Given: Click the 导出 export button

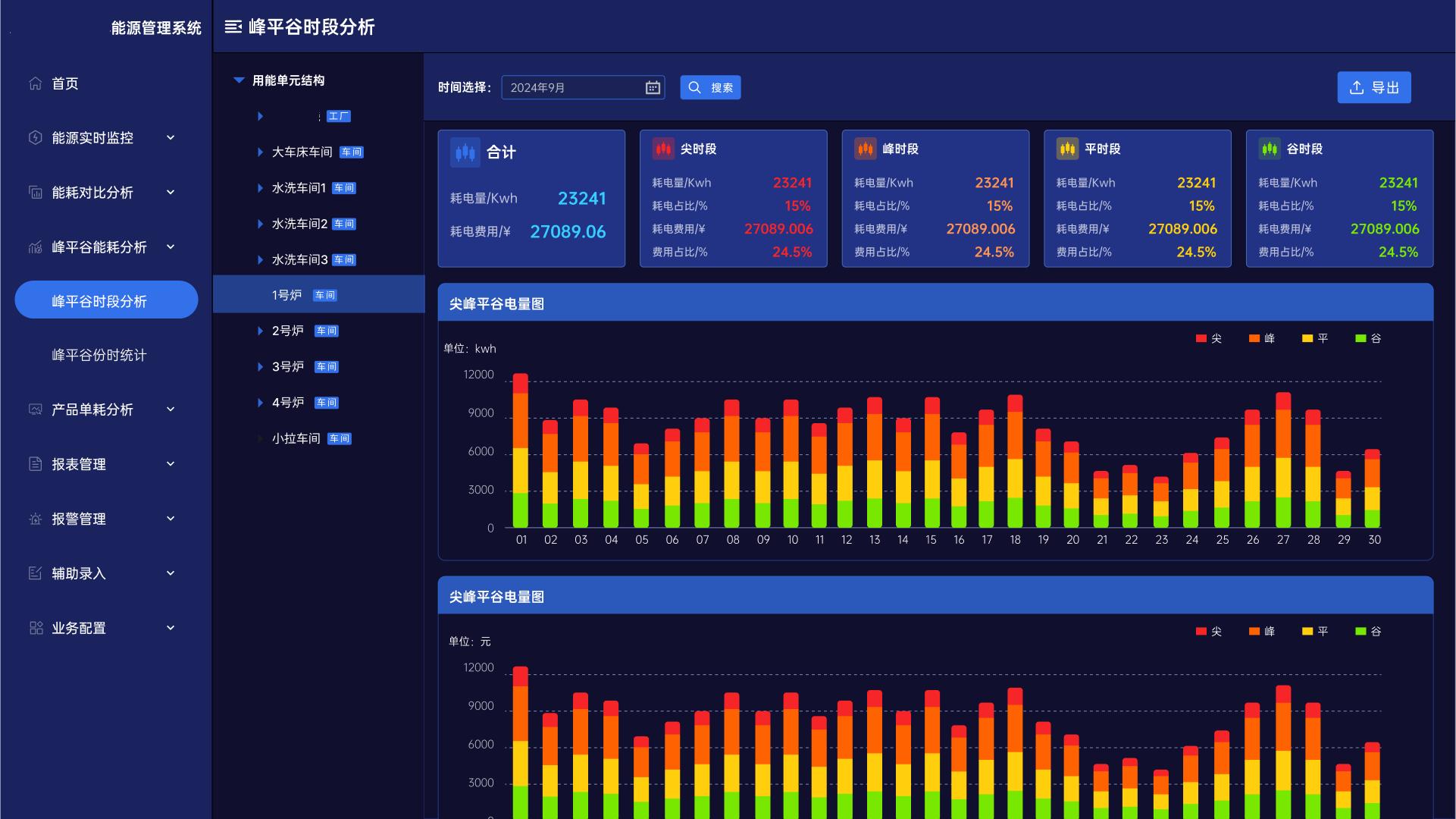Looking at the screenshot, I should pos(1373,88).
